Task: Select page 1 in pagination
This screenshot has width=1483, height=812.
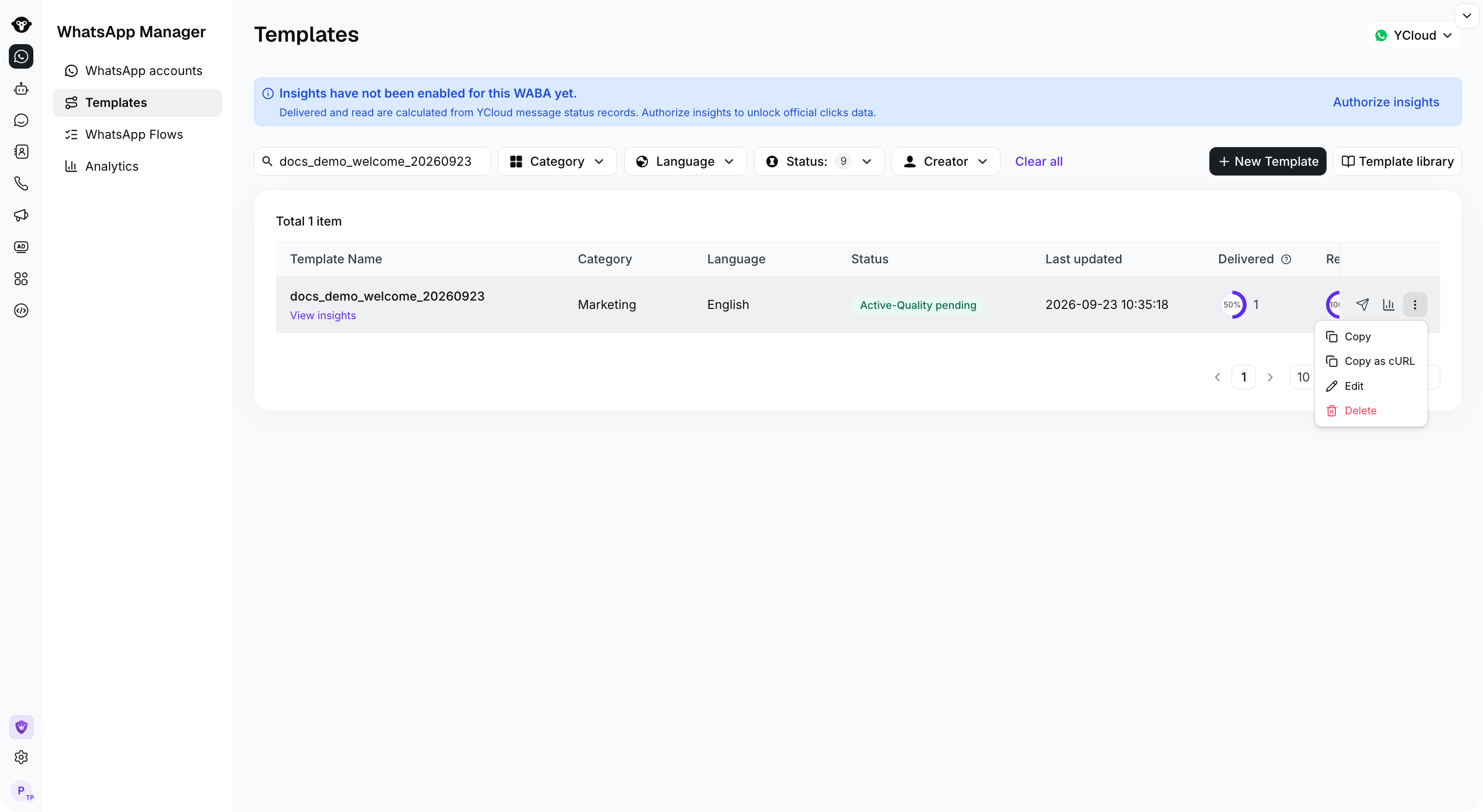Action: pos(1244,378)
